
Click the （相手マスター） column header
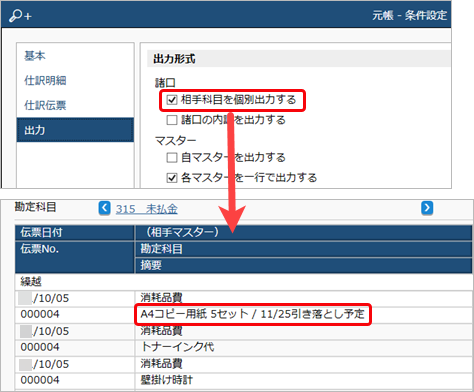click(304, 232)
